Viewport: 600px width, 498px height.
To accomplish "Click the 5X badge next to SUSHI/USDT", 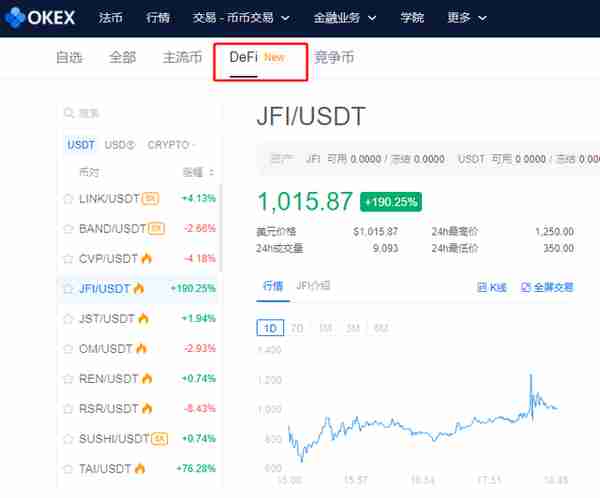I will coord(160,439).
